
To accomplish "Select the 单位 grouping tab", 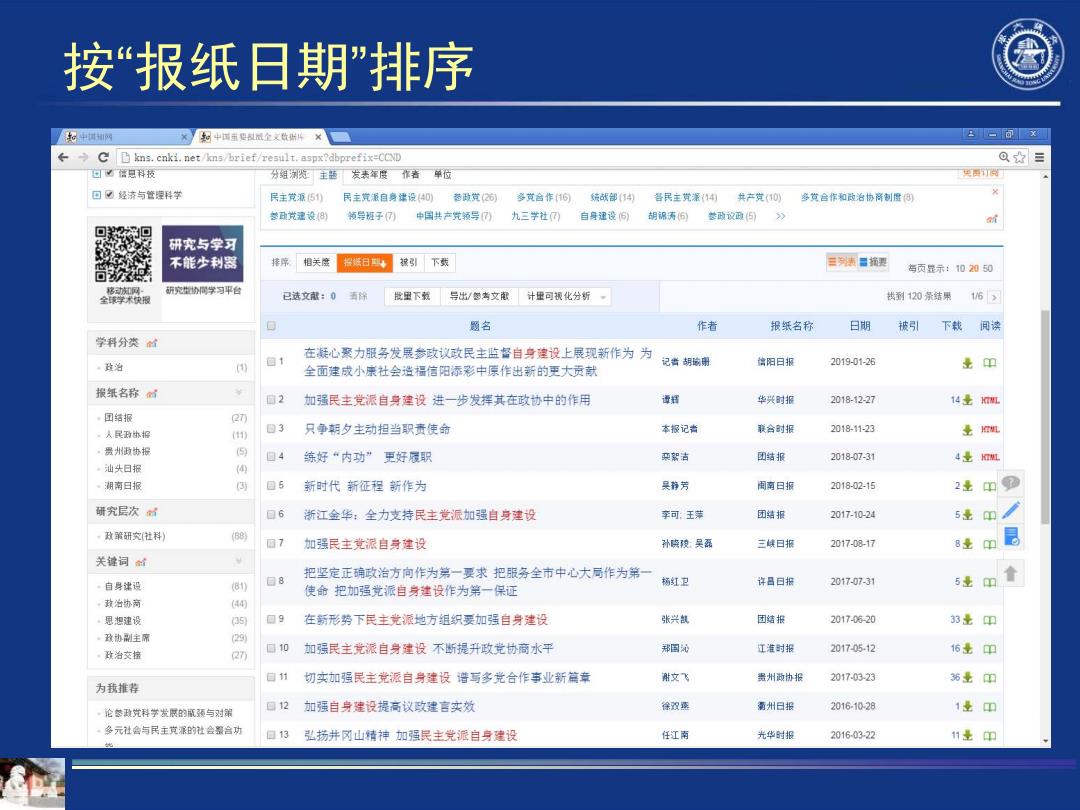I will point(443,175).
